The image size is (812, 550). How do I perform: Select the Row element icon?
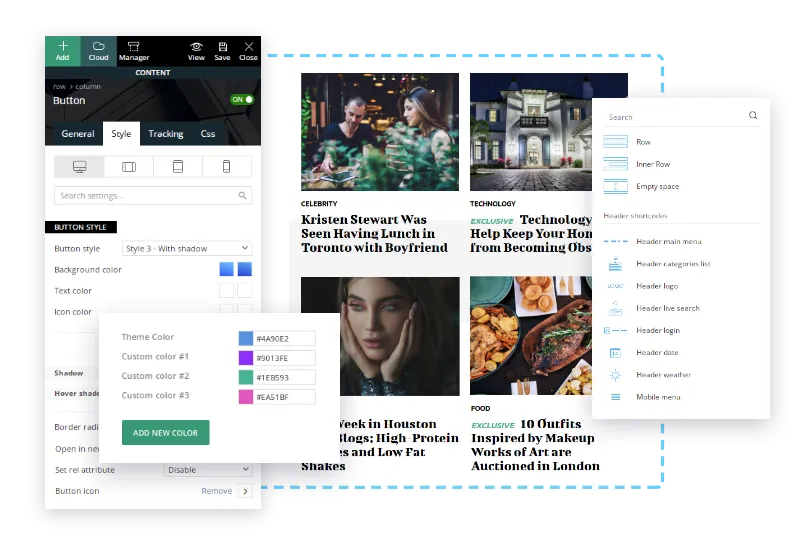tap(616, 142)
